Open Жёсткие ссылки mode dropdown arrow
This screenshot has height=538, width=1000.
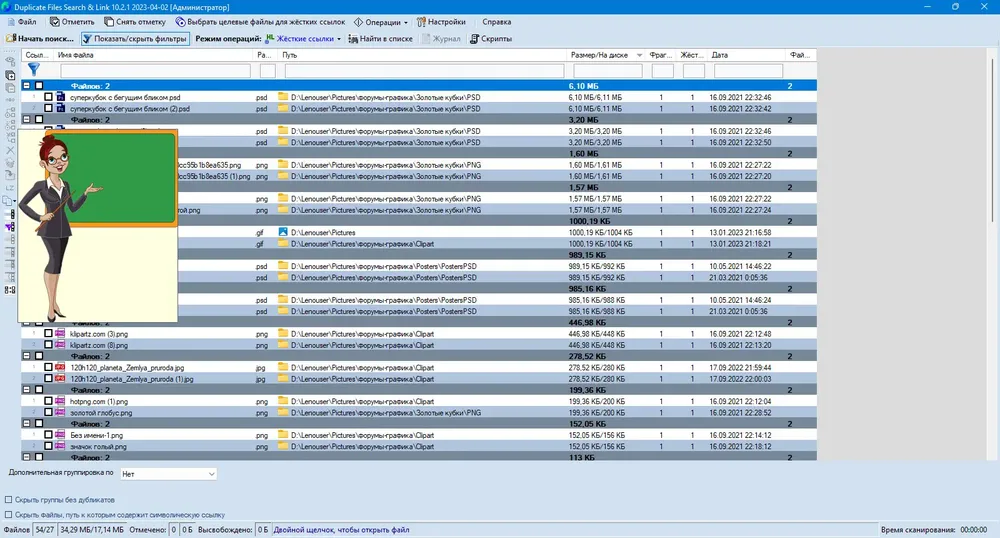click(x=339, y=39)
